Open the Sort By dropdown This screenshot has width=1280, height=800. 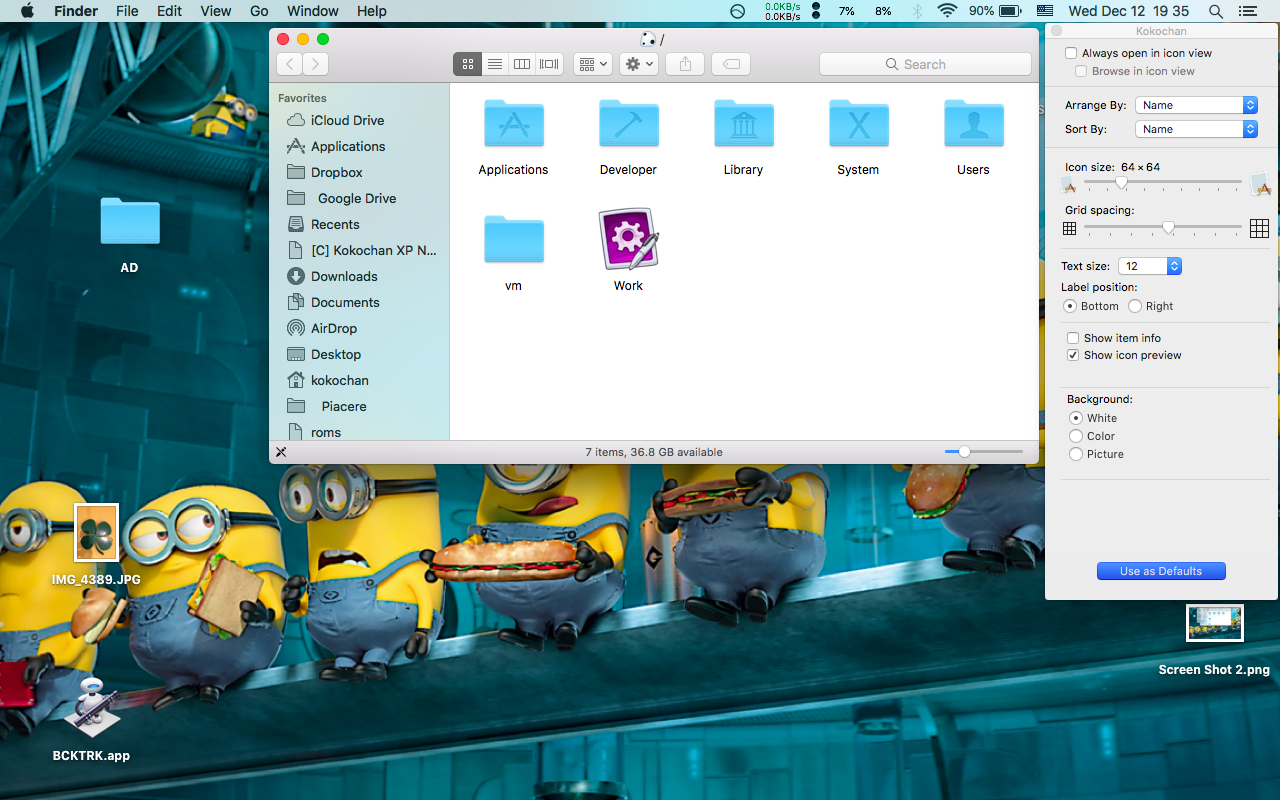1196,129
